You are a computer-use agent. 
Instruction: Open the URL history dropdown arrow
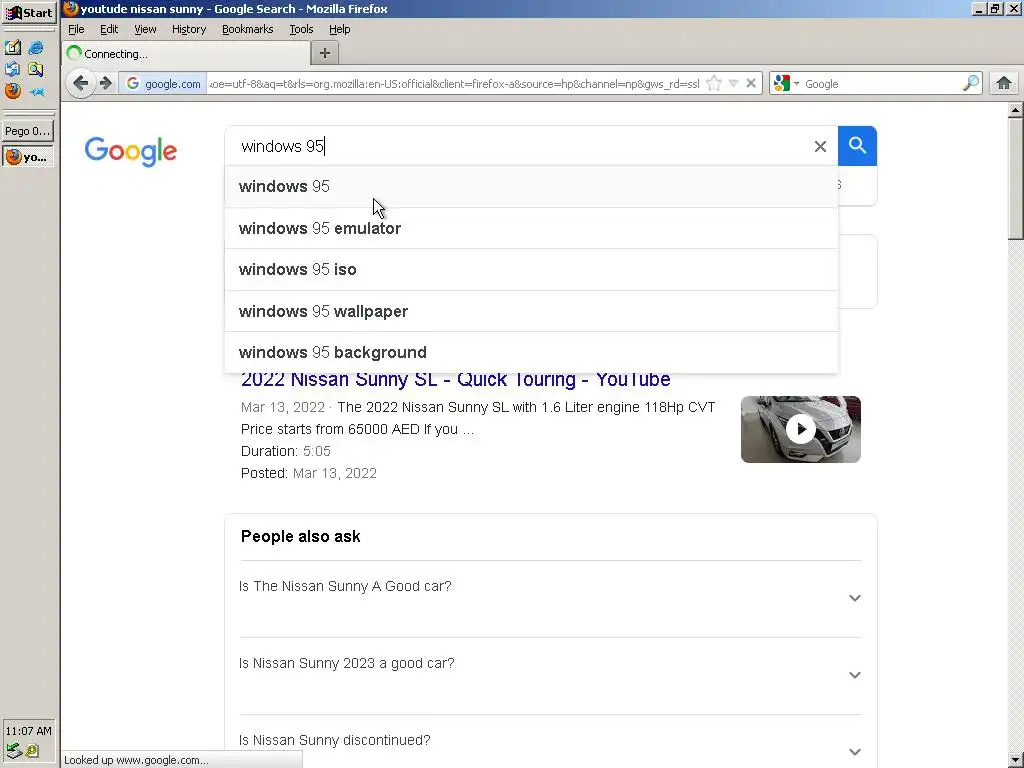733,84
